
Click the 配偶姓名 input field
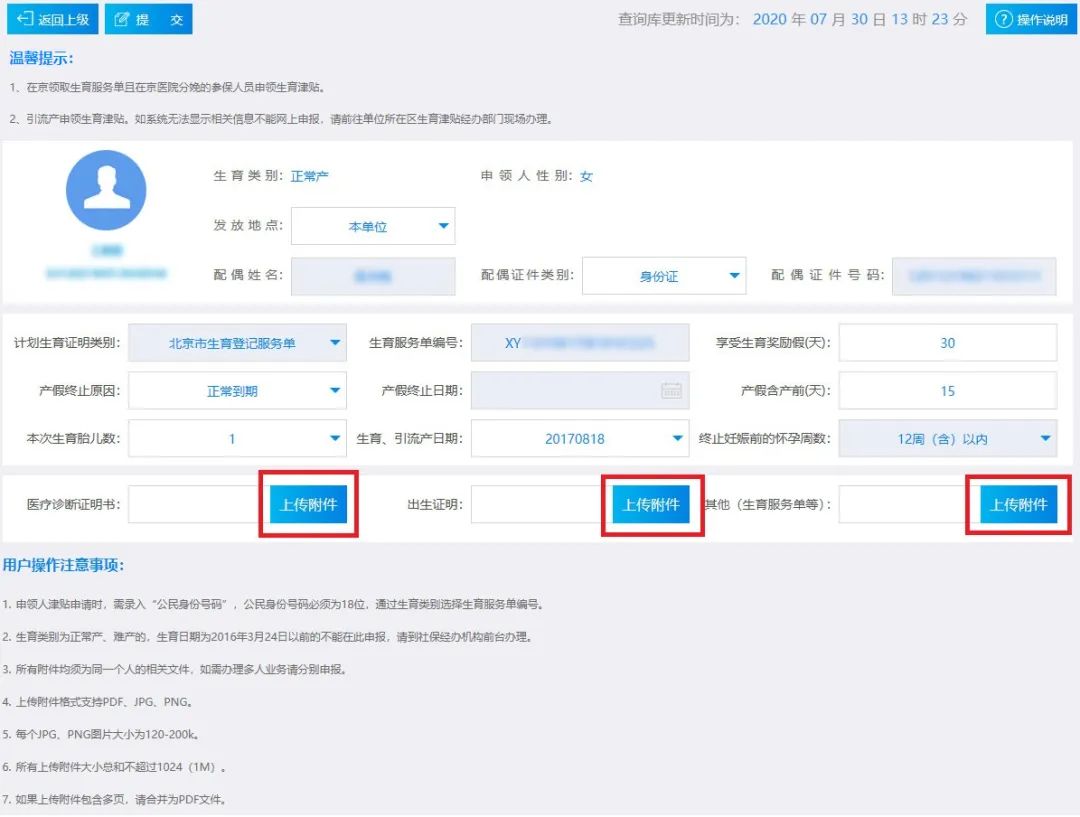coord(372,276)
